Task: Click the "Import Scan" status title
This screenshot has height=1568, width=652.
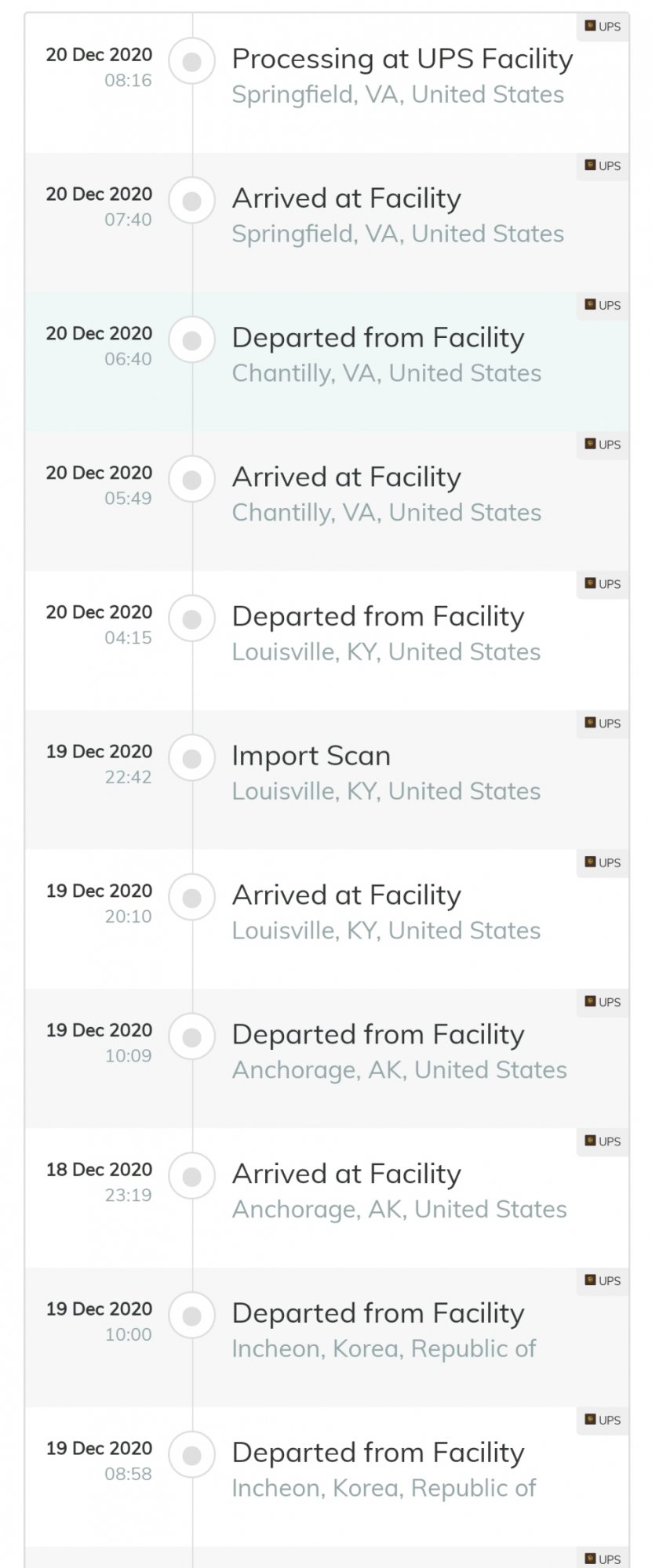Action: click(311, 757)
